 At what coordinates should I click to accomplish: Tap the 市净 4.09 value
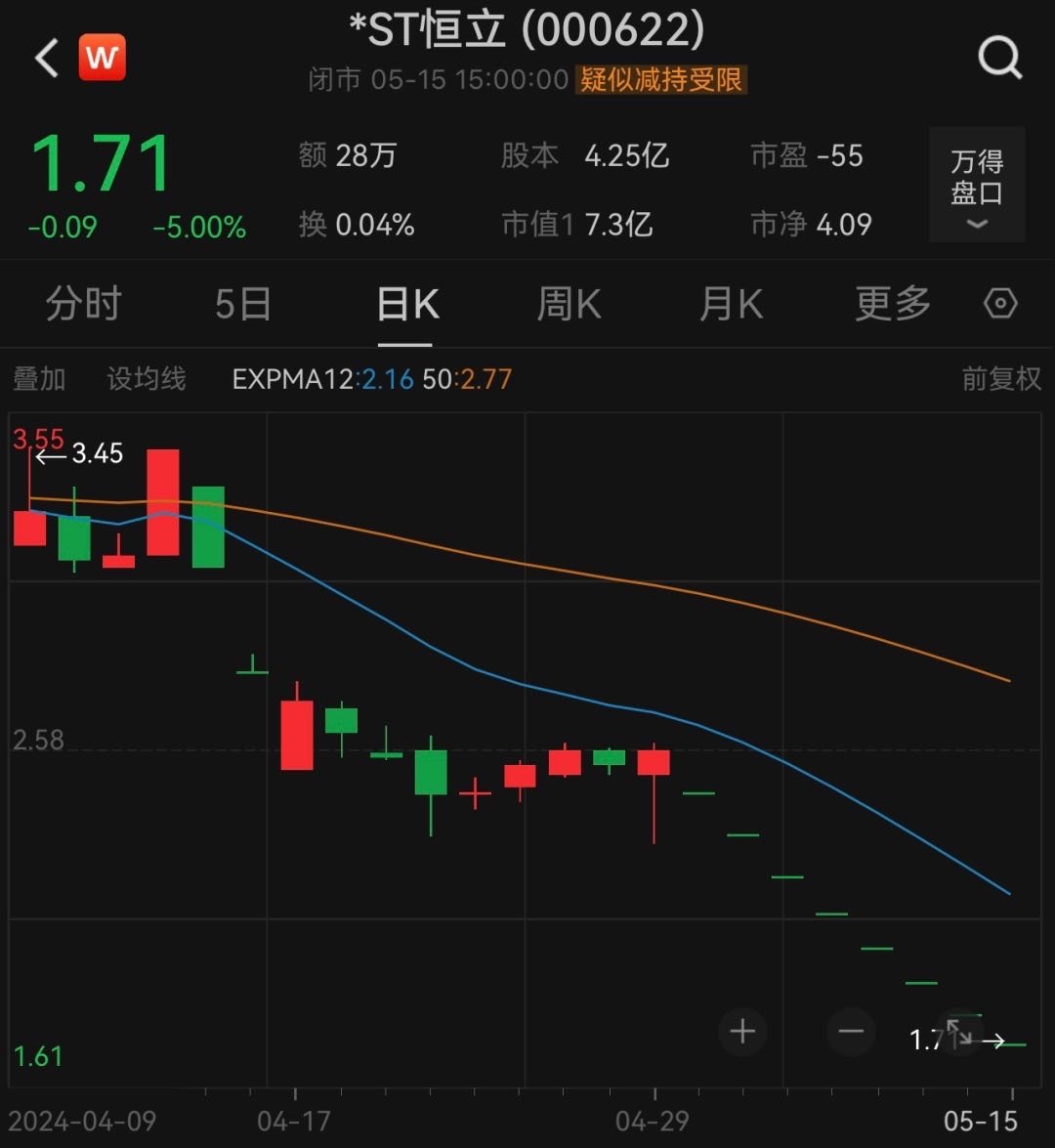[x=811, y=225]
